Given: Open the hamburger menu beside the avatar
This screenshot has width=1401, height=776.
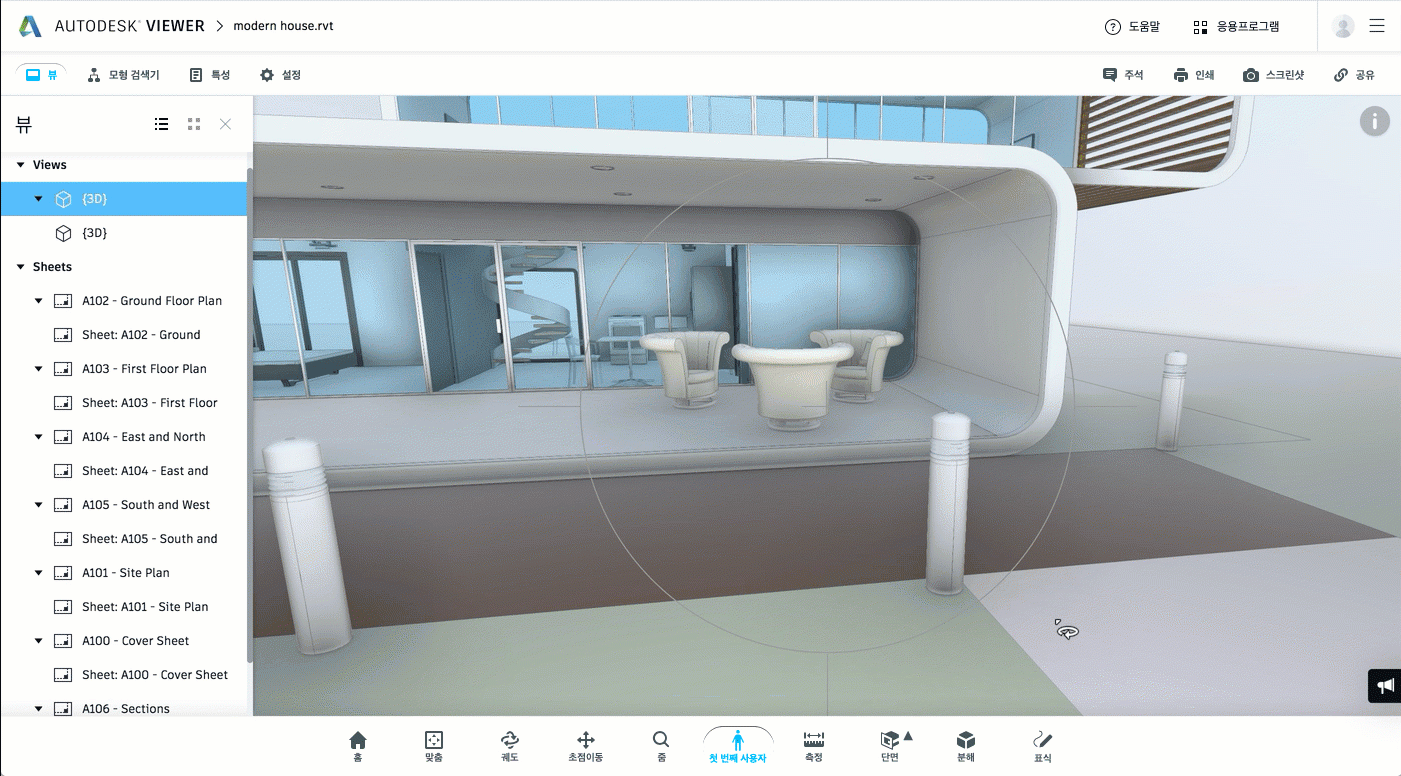Looking at the screenshot, I should [1377, 27].
